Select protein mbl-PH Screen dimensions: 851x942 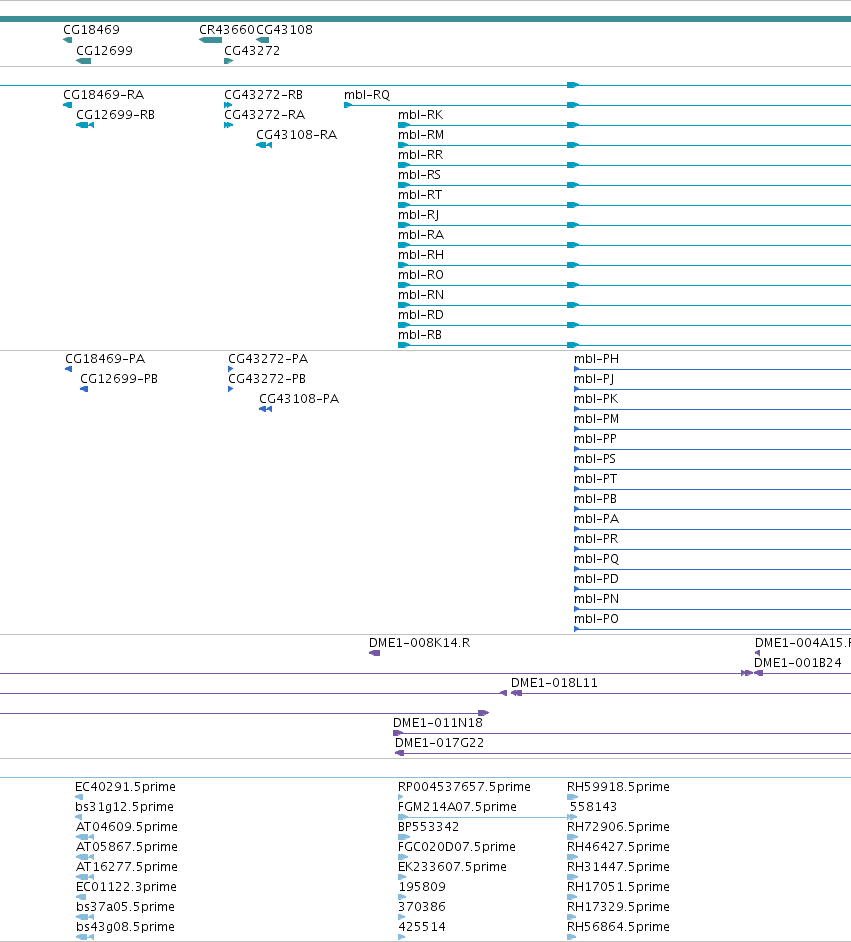point(596,359)
